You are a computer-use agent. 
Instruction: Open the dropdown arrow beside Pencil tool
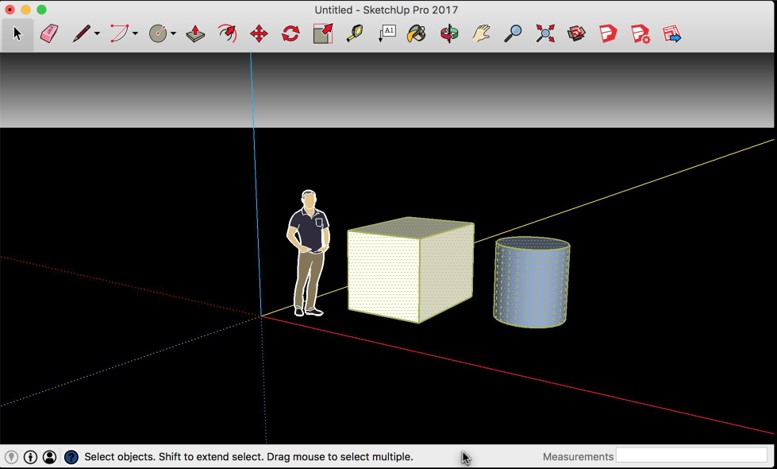pyautogui.click(x=97, y=34)
